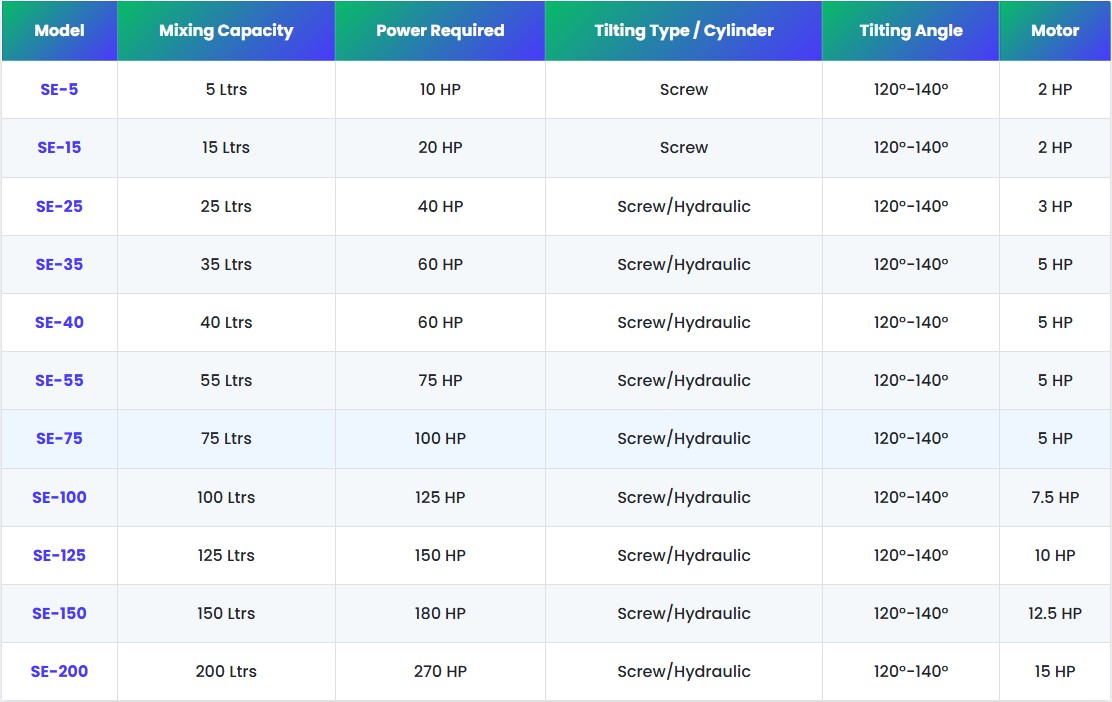This screenshot has width=1112, height=702.
Task: Click Screw/Hydraulic in the SE-75 row
Action: tap(684, 439)
